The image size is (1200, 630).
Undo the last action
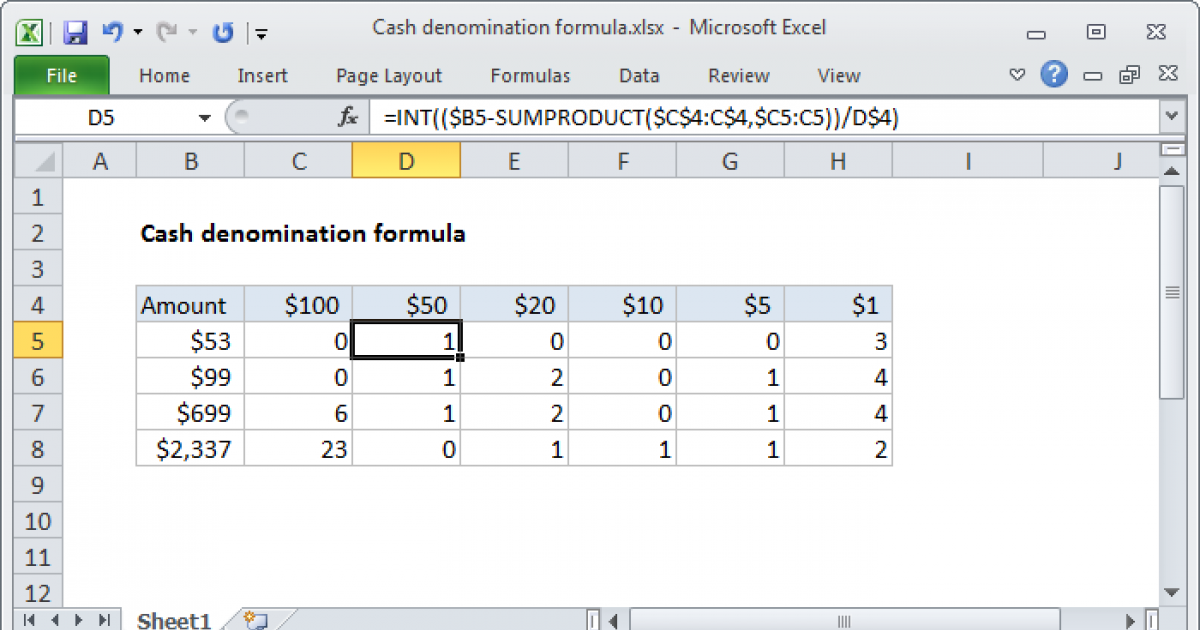click(113, 33)
